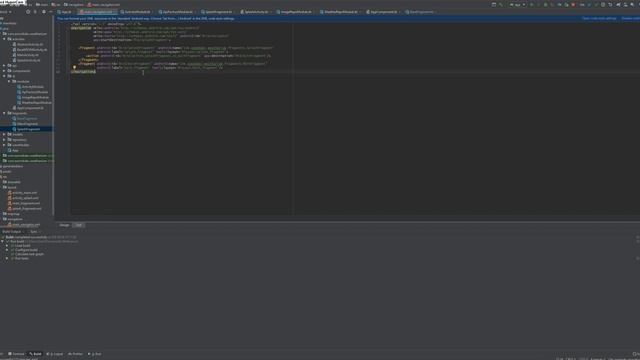Expand the models package folder
The image size is (640, 360).
(x=4, y=135)
